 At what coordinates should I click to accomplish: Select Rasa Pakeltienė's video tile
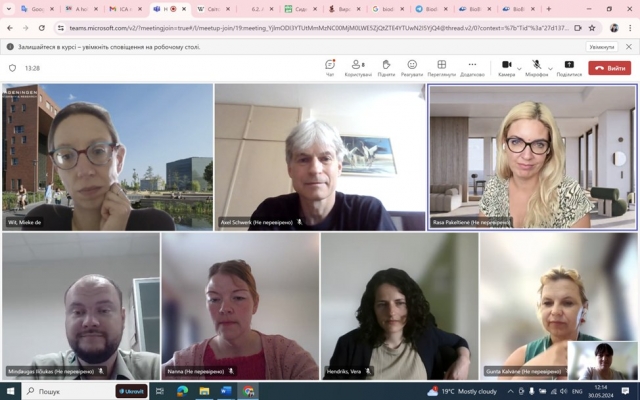pyautogui.click(x=532, y=156)
